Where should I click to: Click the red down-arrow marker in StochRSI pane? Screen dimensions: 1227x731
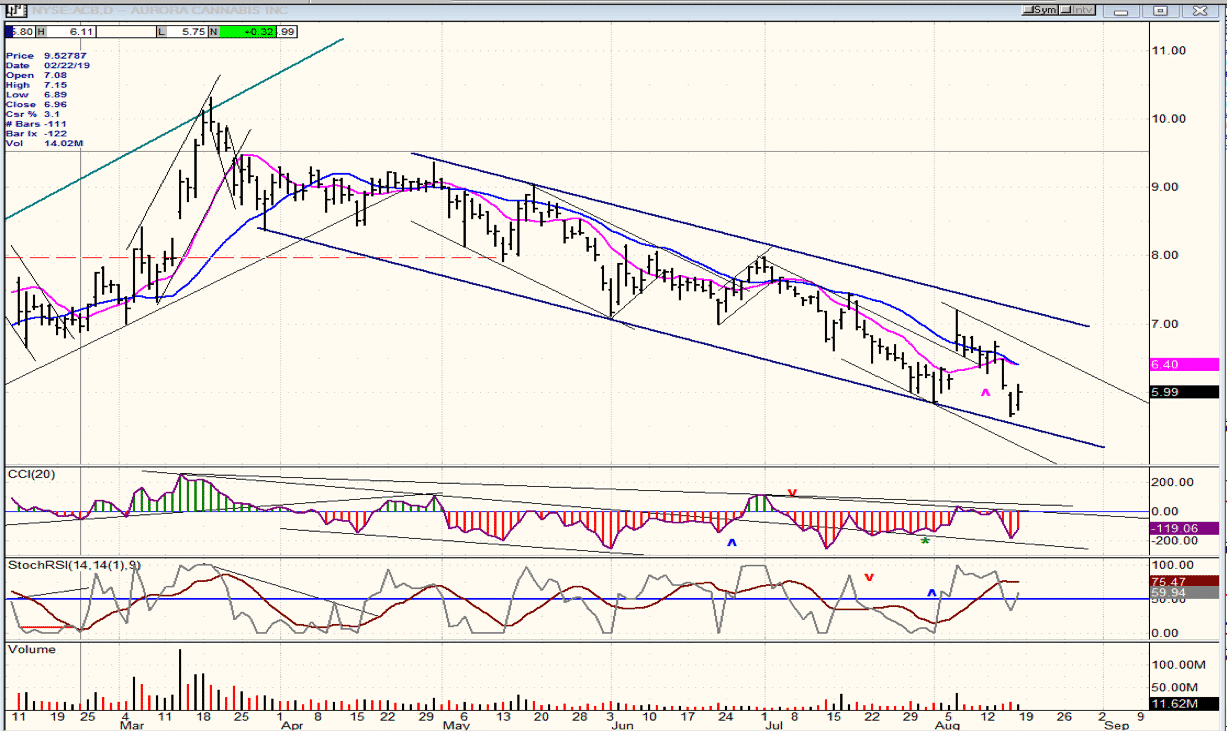[869, 577]
